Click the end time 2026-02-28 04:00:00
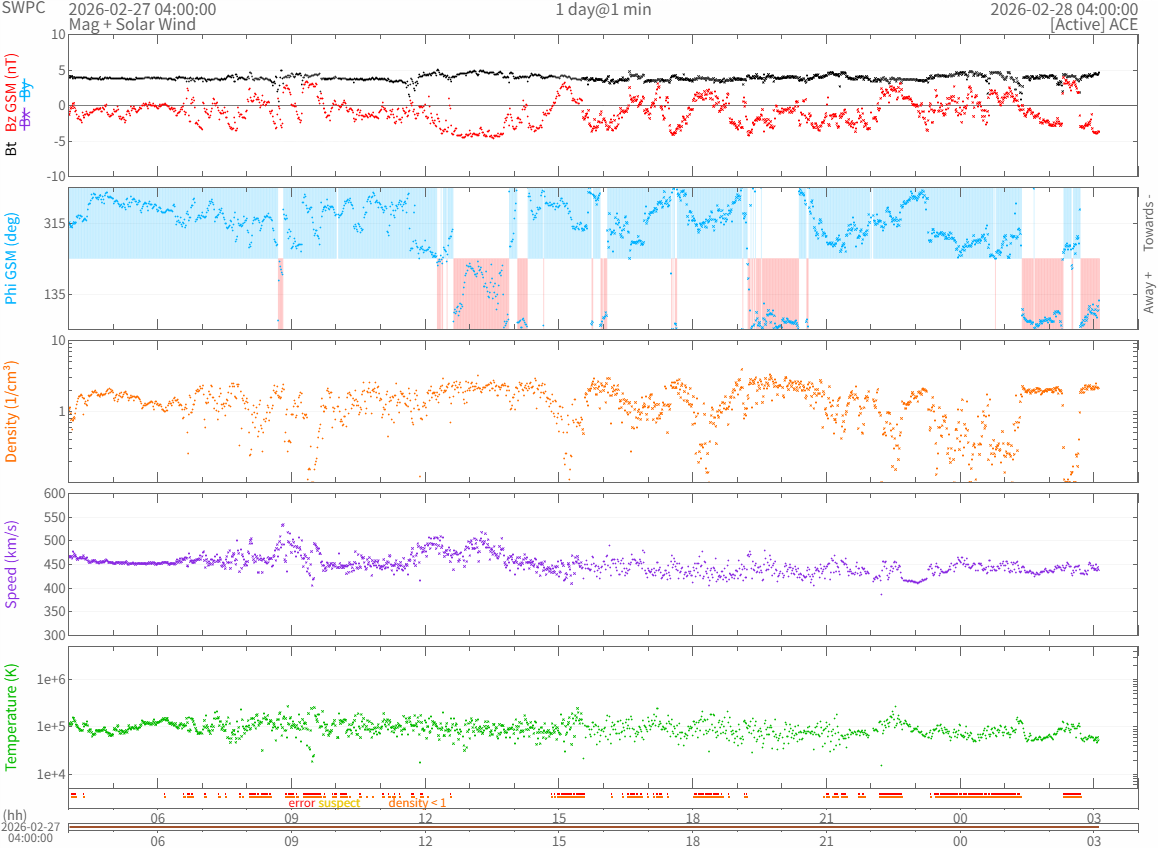 tap(1063, 9)
